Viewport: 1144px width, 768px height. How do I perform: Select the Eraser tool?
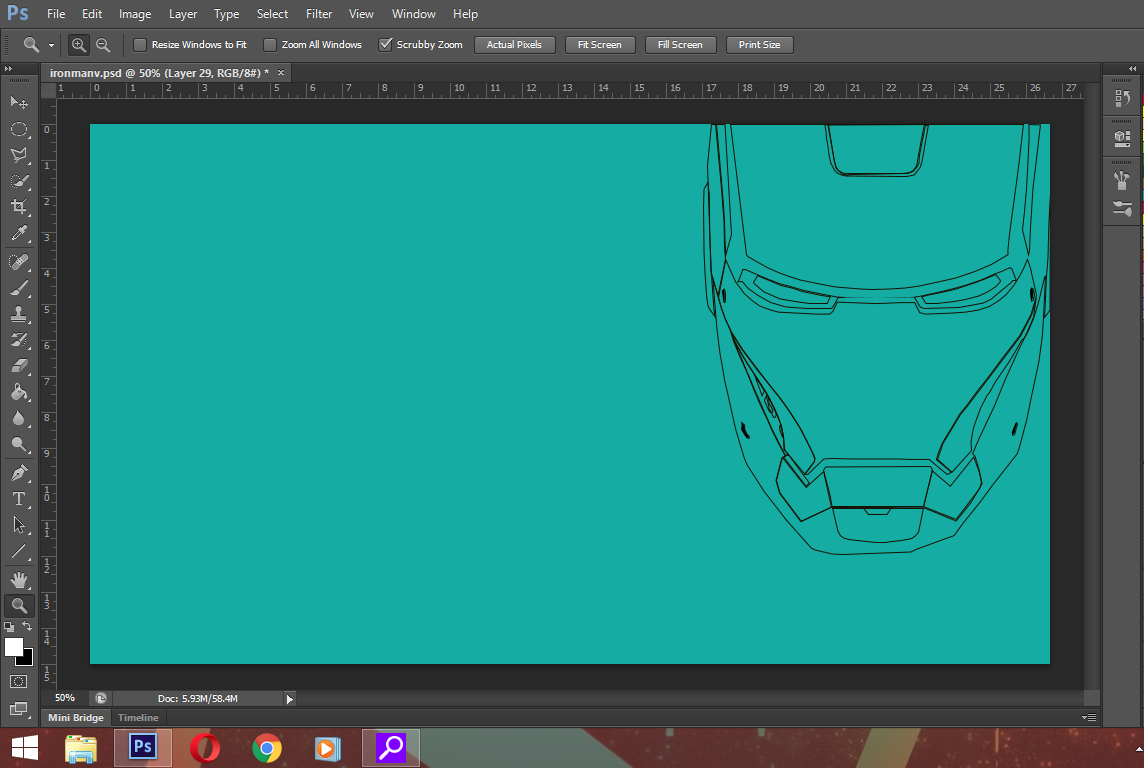[19, 366]
